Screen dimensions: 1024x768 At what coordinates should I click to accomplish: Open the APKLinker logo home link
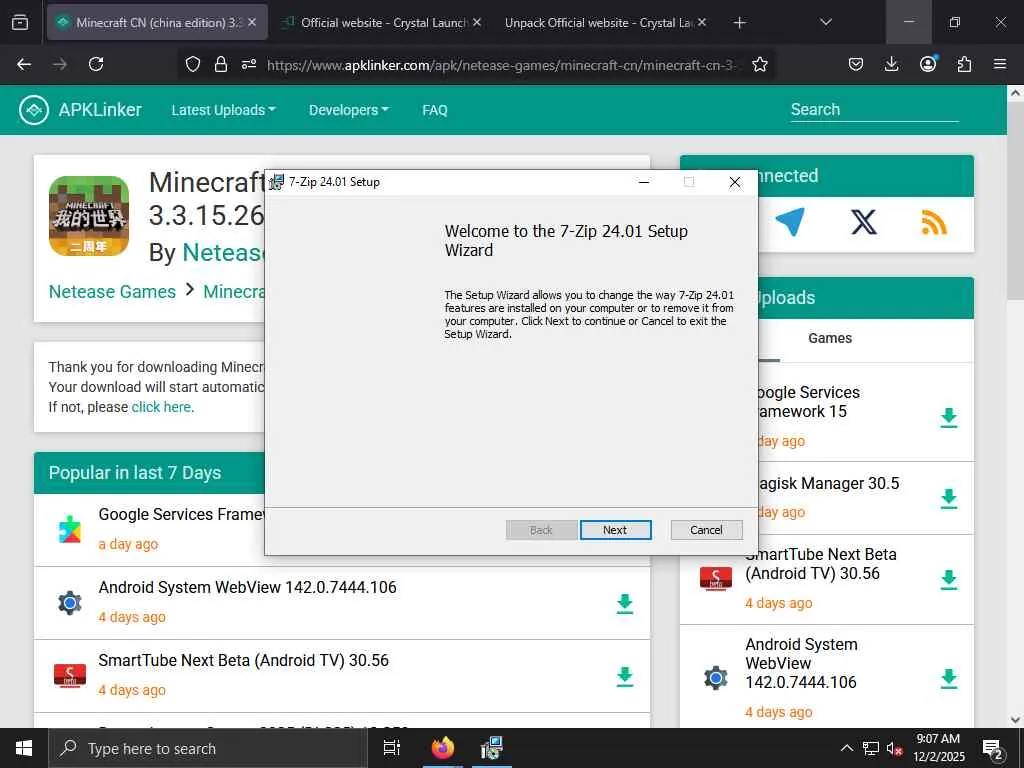coord(80,110)
